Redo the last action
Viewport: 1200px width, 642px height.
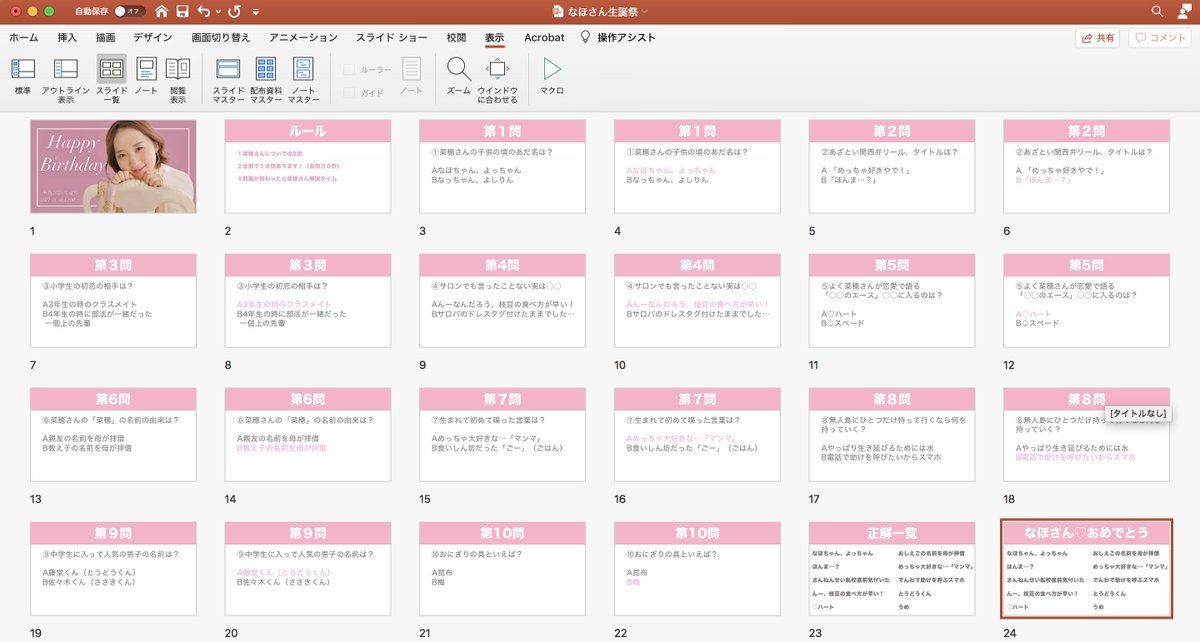pos(234,11)
